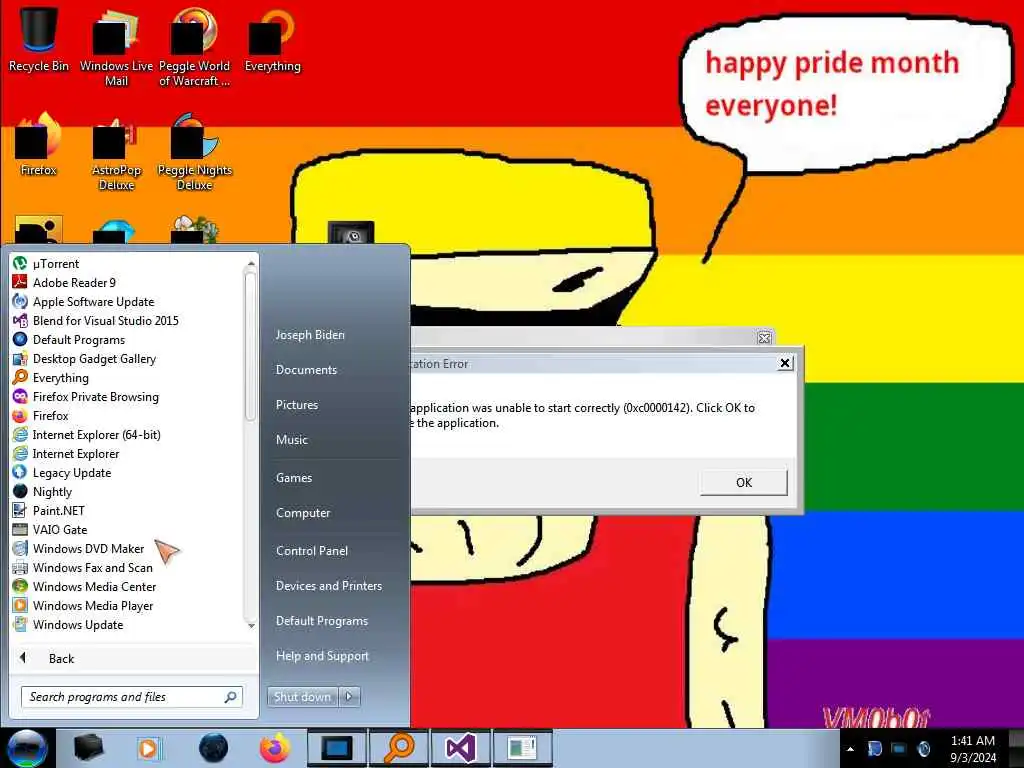Open Help and Support
This screenshot has width=1024, height=768.
coord(323,656)
